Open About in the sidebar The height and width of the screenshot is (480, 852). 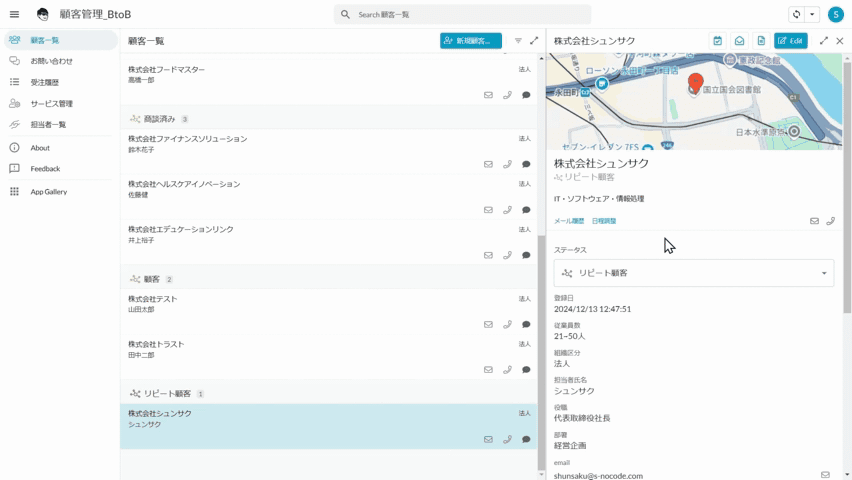[60, 148]
